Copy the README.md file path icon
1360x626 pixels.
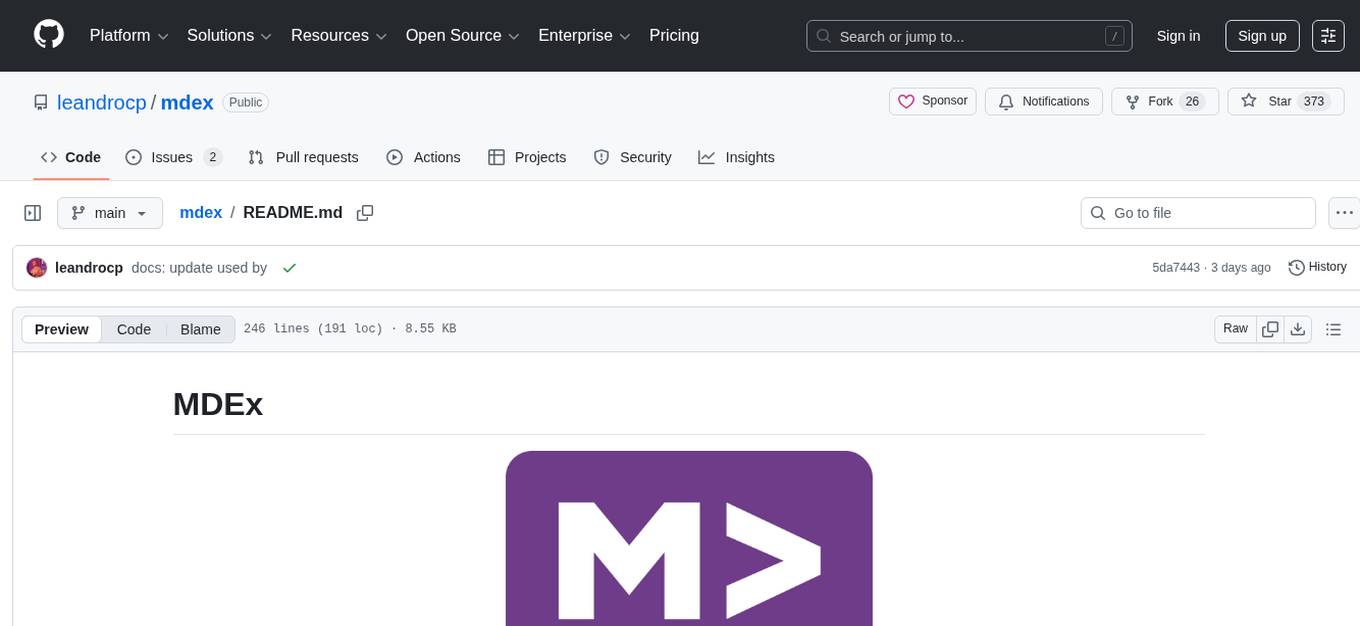point(365,212)
